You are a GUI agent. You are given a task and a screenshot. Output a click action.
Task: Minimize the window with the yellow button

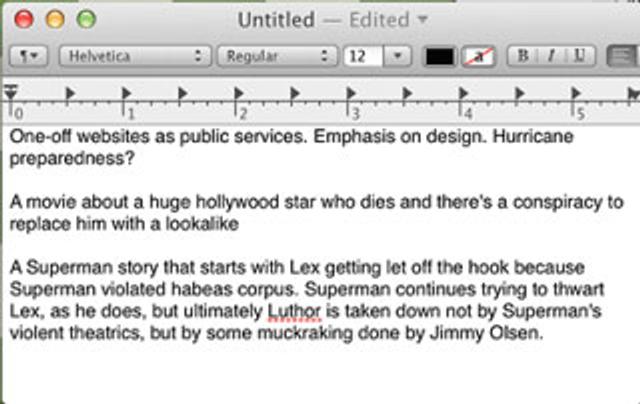click(55, 19)
